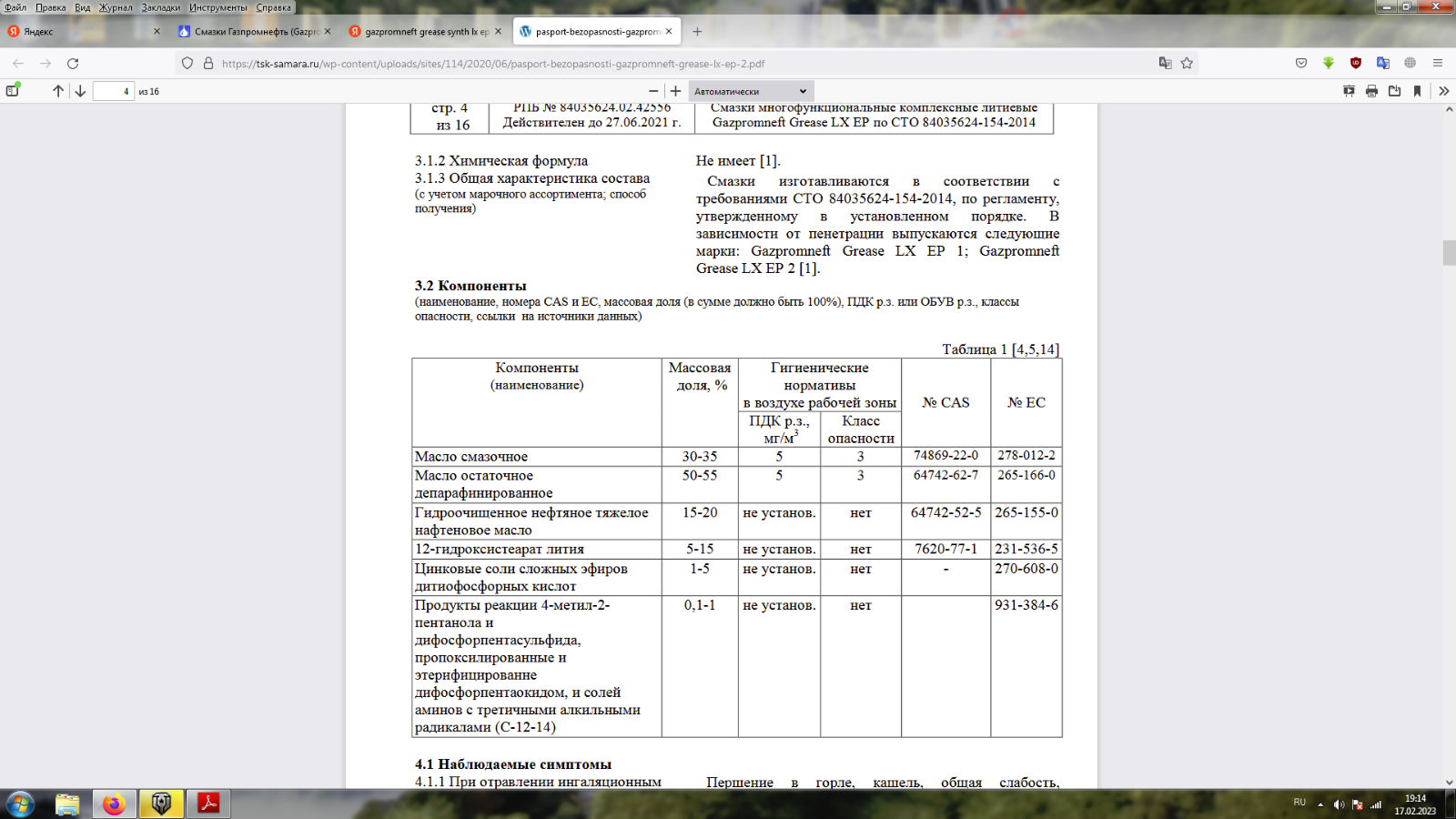Open the Закладки menu

[161, 7]
